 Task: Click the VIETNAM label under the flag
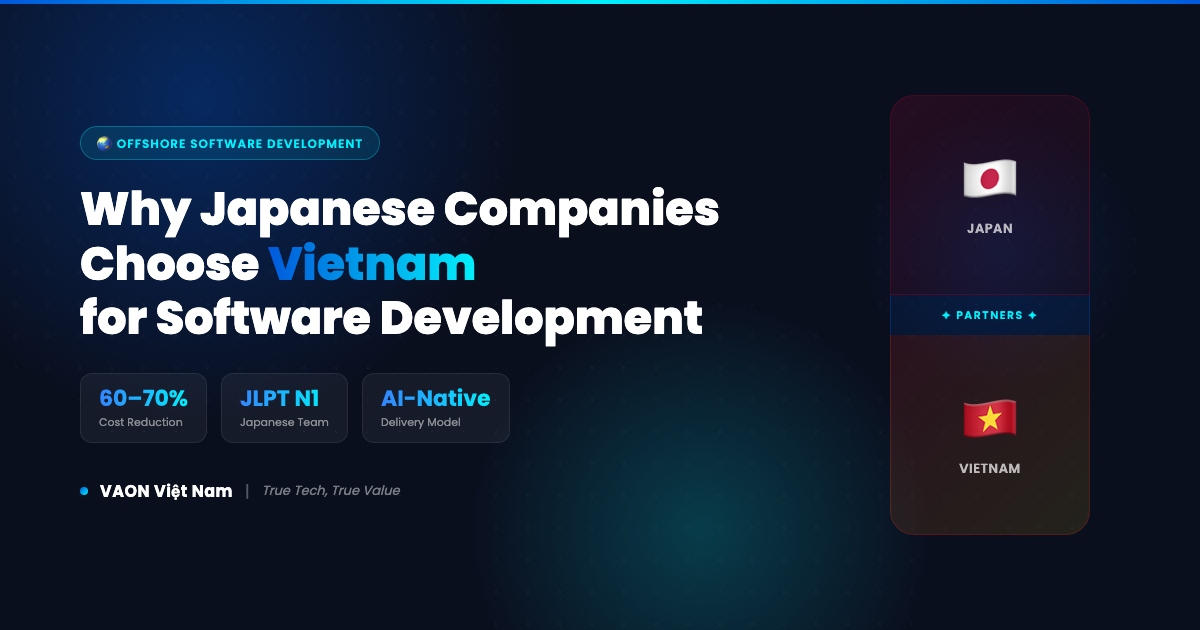(990, 468)
